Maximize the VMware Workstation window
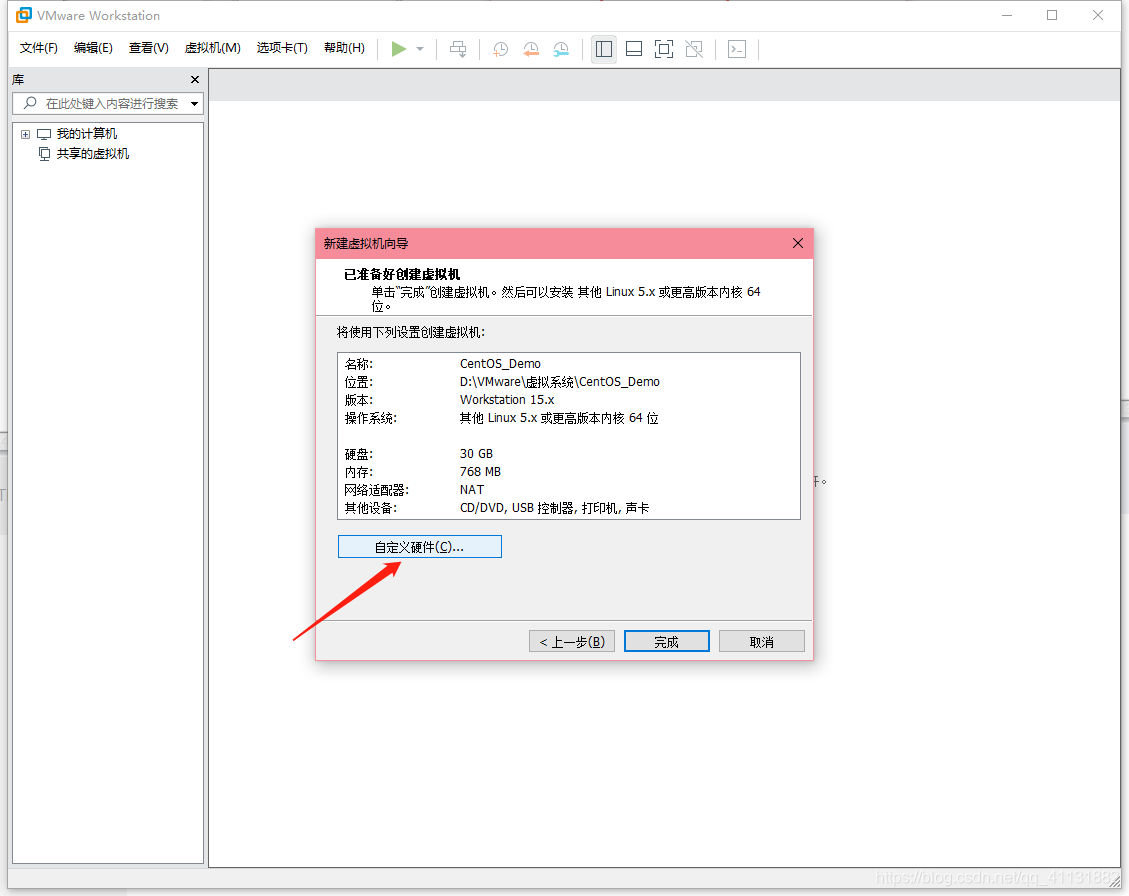This screenshot has height=896, width=1129. click(1052, 15)
